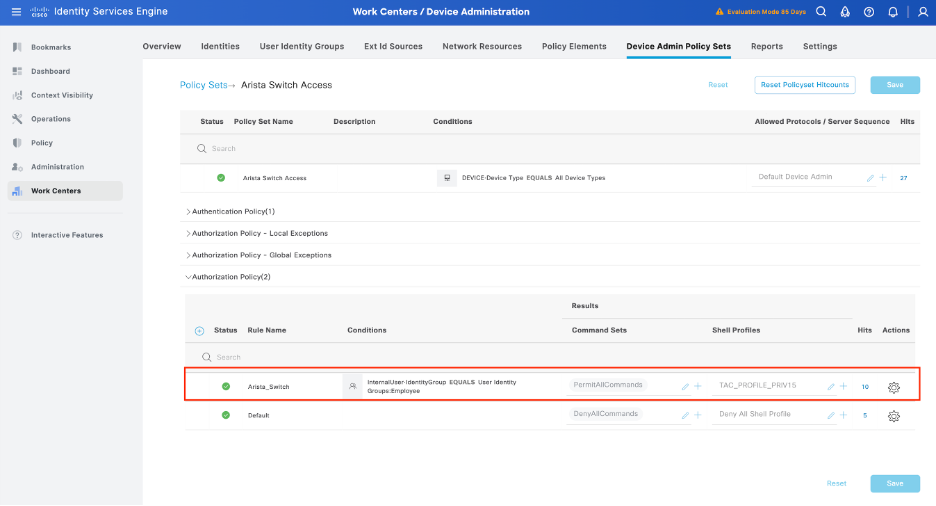This screenshot has height=506, width=936.
Task: Open the hamburger navigation menu
Action: tap(16, 11)
